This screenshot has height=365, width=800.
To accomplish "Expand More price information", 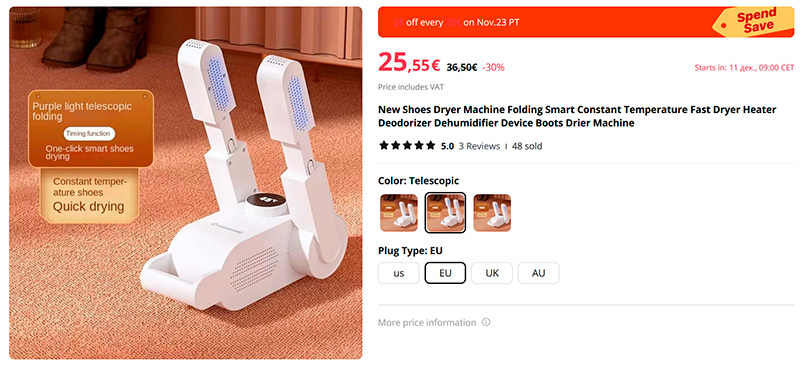I will pos(427,323).
